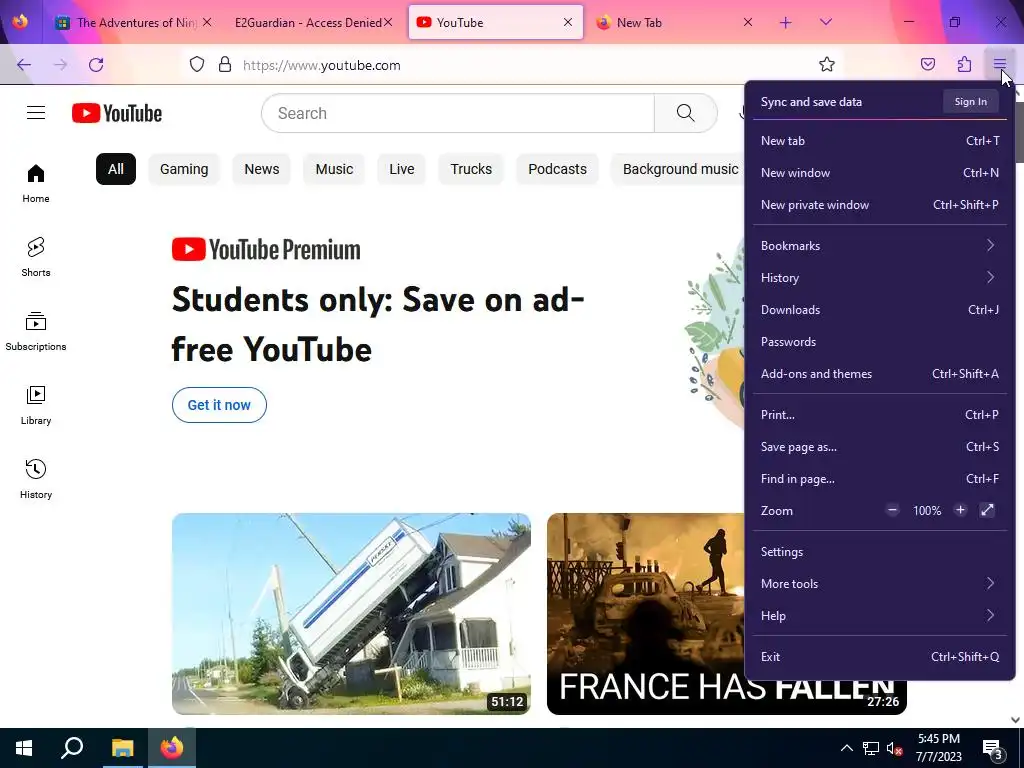
Task: Open Add-ons and themes
Action: click(879, 374)
